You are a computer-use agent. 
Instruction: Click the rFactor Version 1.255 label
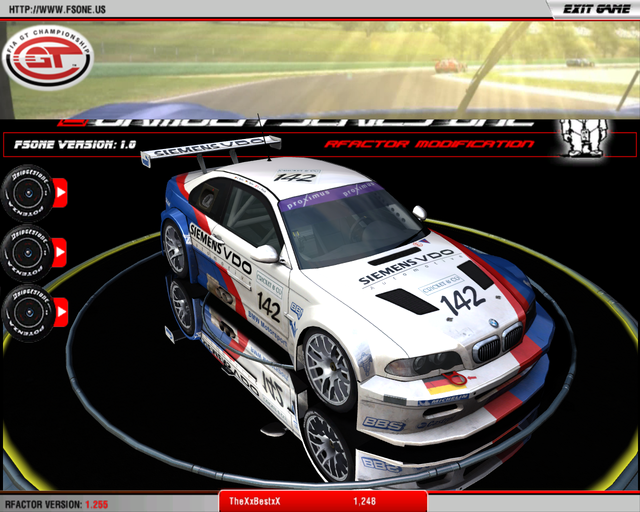tap(56, 504)
